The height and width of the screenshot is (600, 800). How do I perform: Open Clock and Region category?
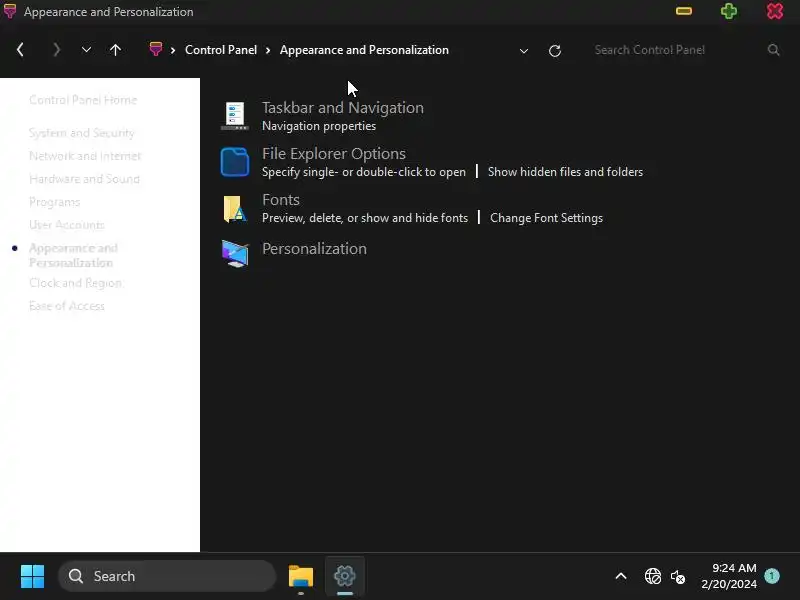[x=76, y=283]
